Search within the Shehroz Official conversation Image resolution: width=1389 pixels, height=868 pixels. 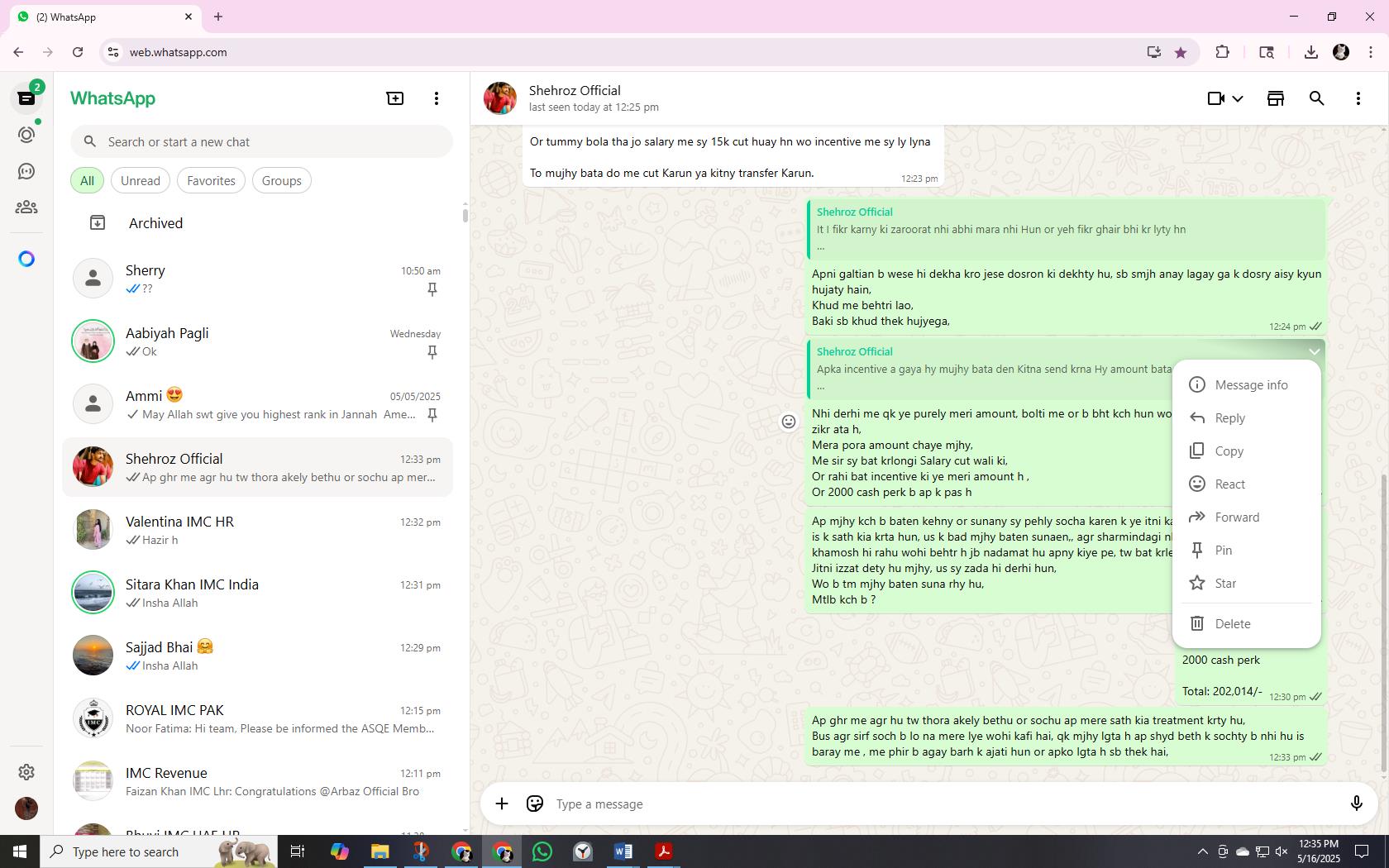1317,98
